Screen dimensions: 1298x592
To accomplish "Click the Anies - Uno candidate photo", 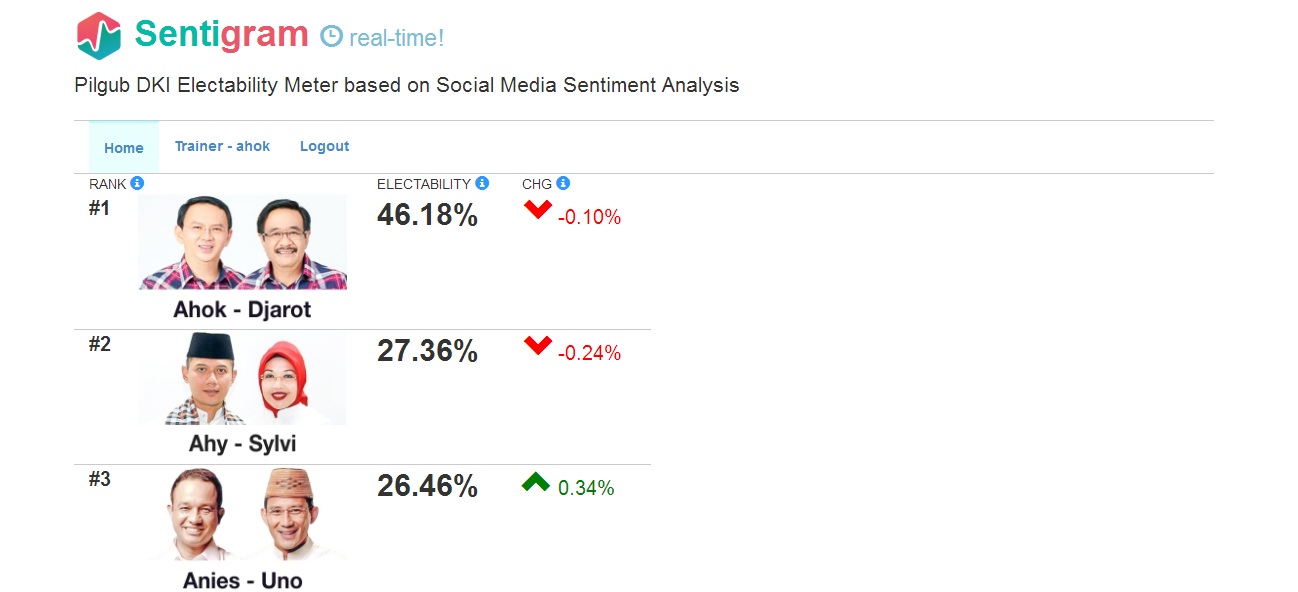I will point(243,514).
